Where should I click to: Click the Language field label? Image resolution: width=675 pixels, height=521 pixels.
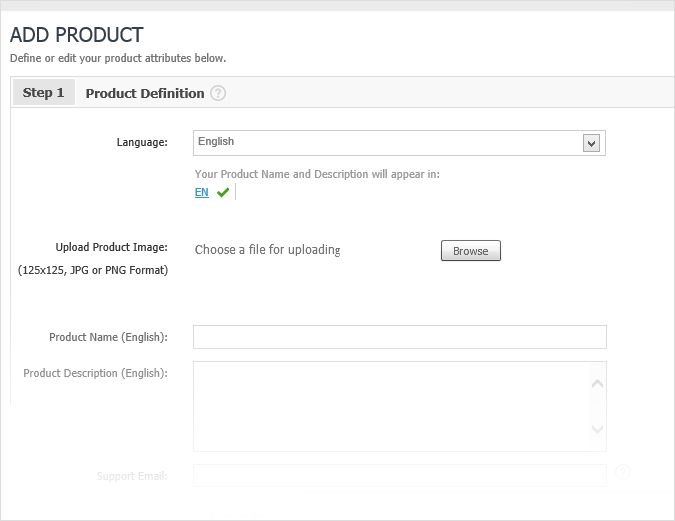coord(142,142)
